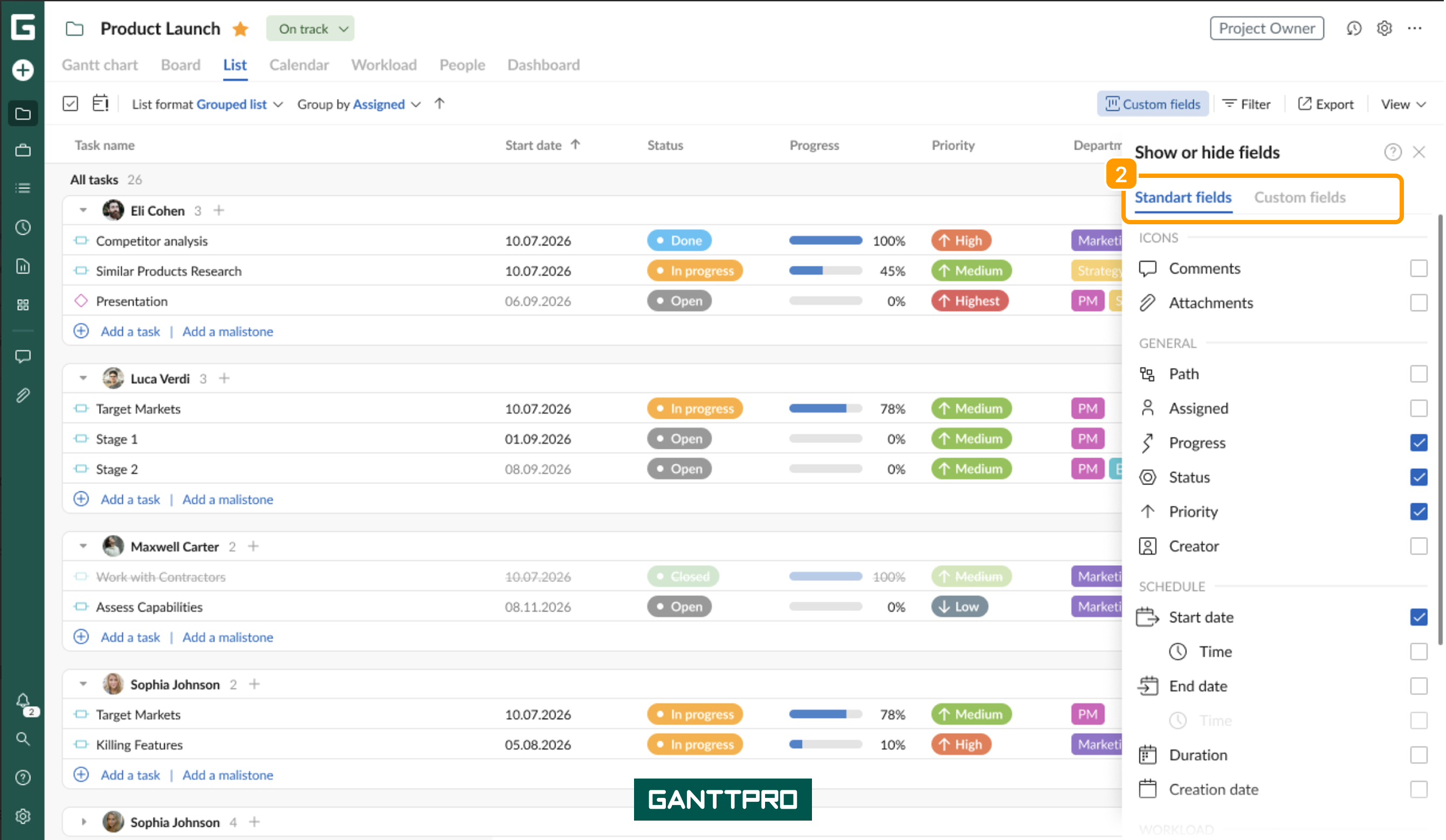Open the portfolio briefcase icon in sidebar
The image size is (1446, 840).
[23, 150]
